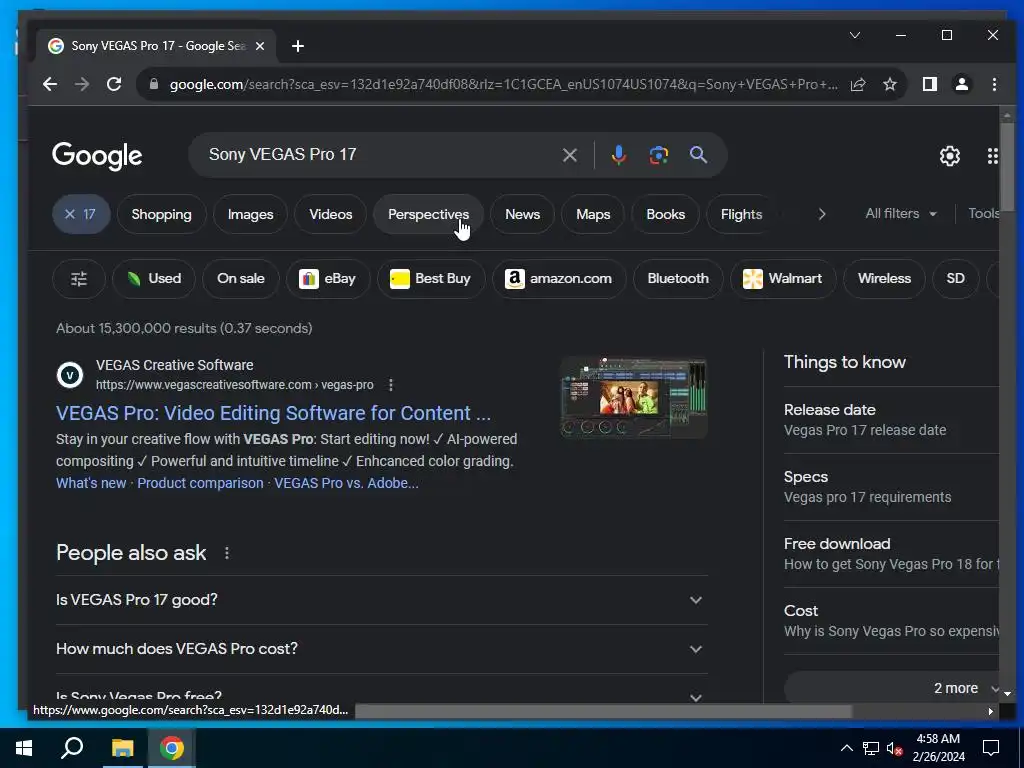Switch to Books results tab

tap(665, 214)
